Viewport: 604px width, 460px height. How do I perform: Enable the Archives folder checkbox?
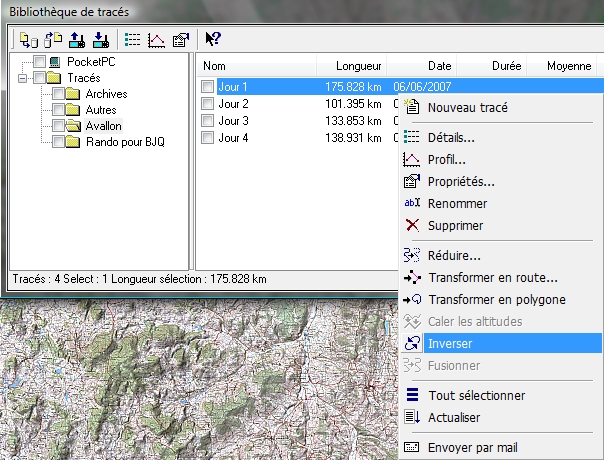(59, 94)
